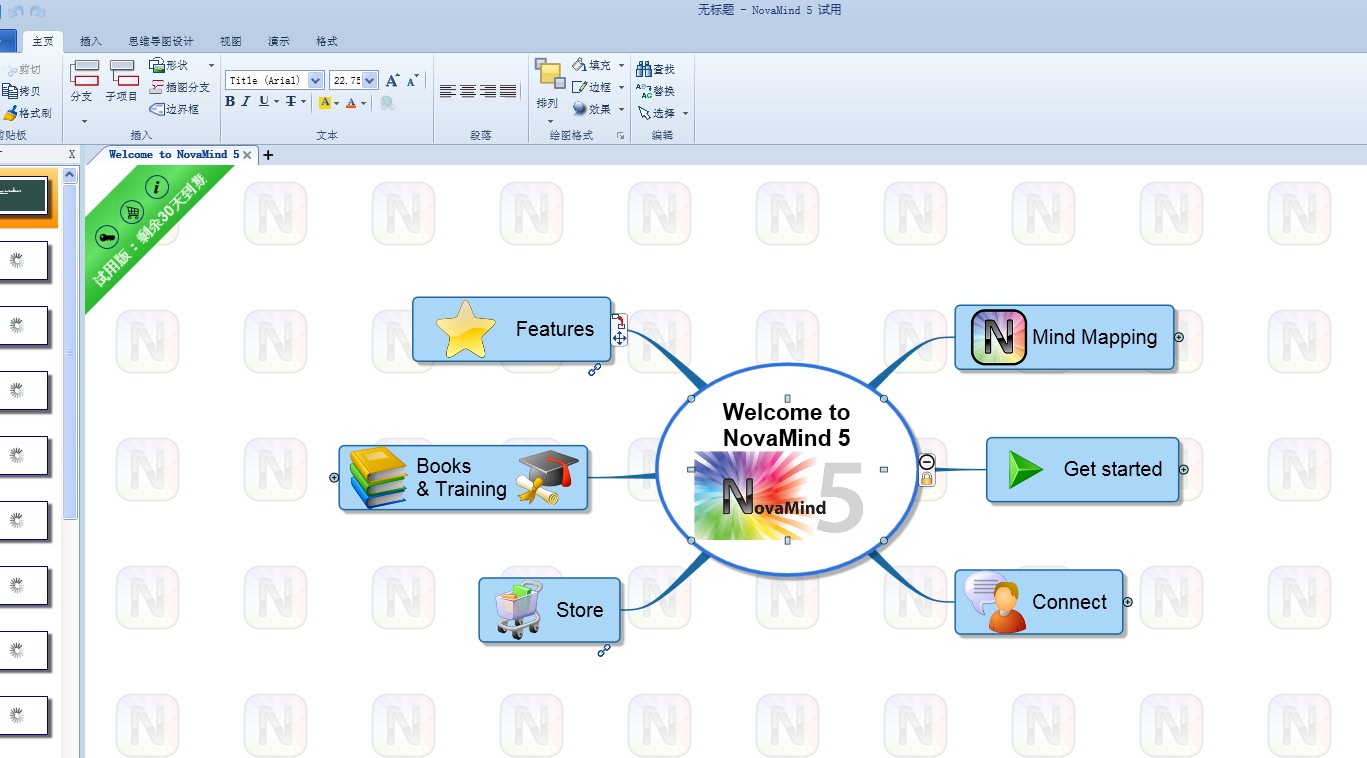Open the Title (Arial) font dropdown
The height and width of the screenshot is (758, 1367).
(316, 80)
